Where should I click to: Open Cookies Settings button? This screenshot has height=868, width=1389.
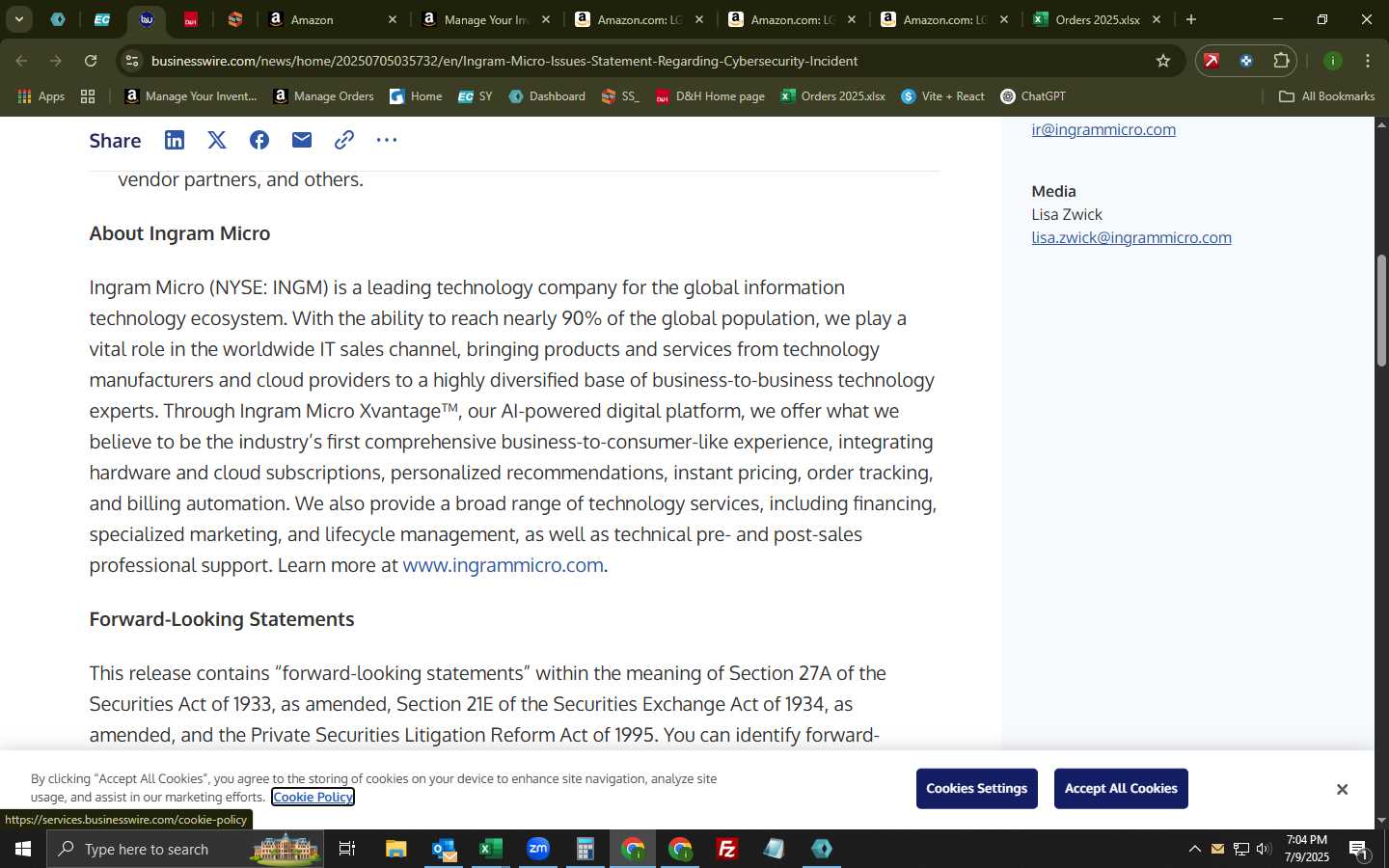(x=976, y=789)
